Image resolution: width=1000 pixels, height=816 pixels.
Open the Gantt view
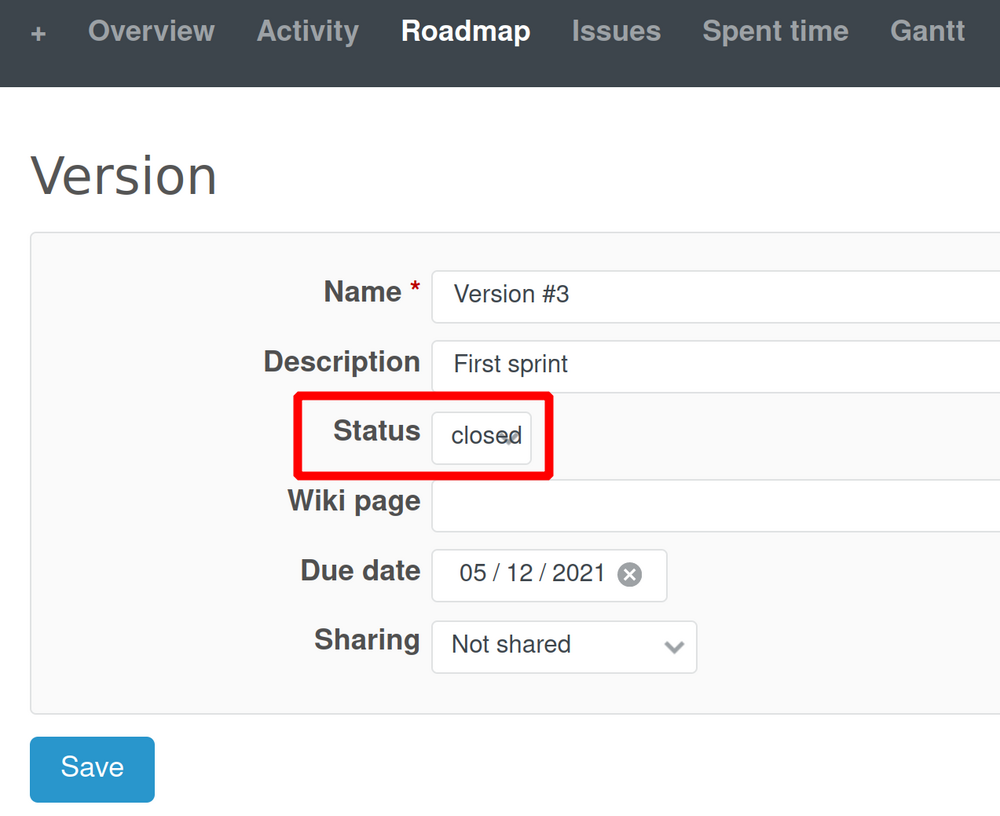pos(927,32)
